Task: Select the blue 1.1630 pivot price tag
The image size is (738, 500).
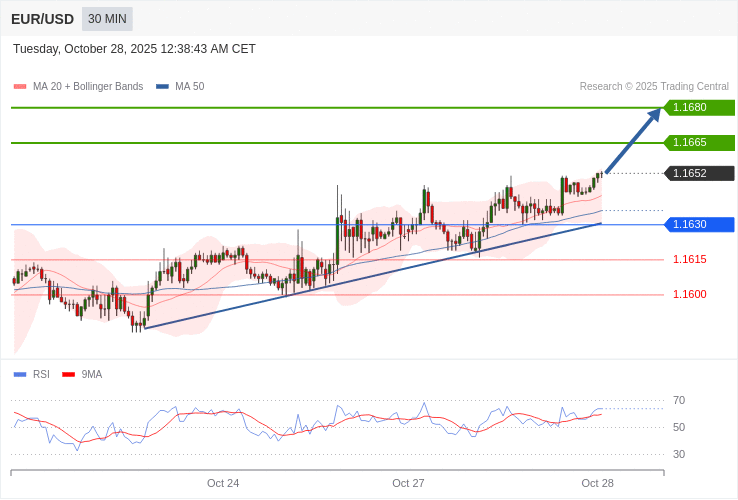Action: [699, 225]
